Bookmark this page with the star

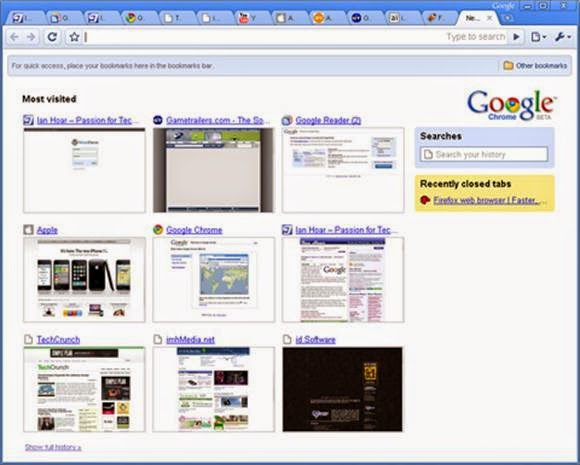tap(74, 37)
